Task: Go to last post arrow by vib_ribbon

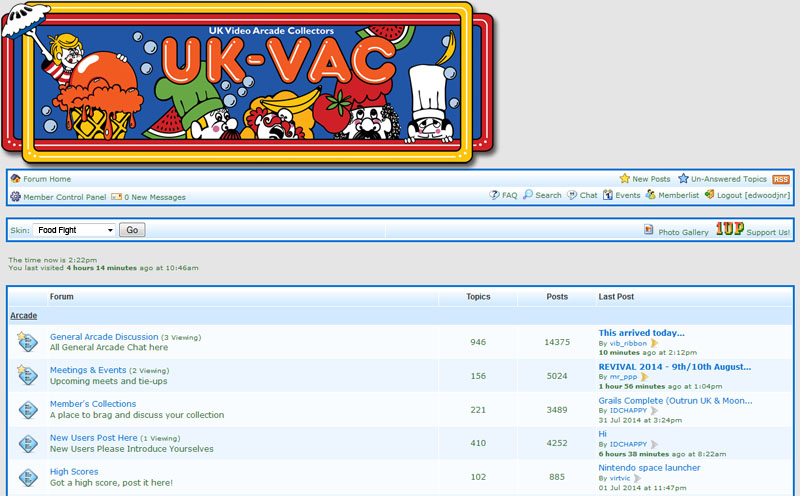Action: coord(655,343)
